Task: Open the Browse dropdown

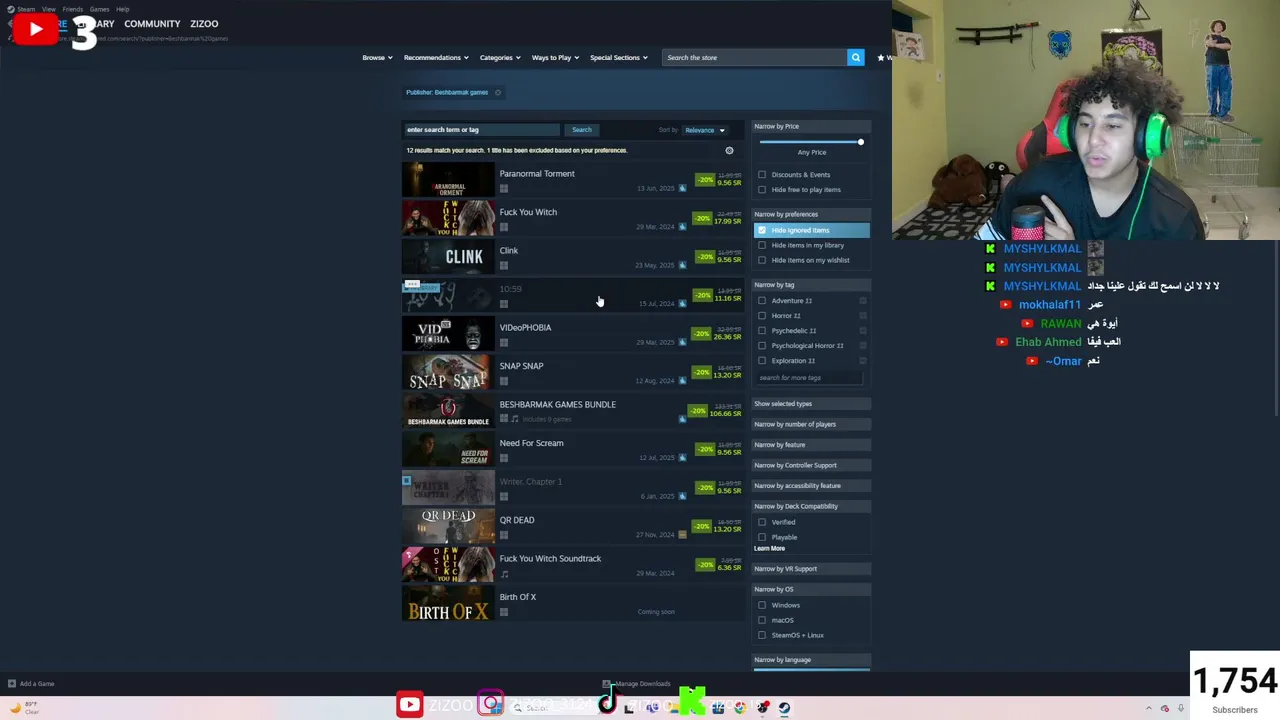Action: point(377,57)
